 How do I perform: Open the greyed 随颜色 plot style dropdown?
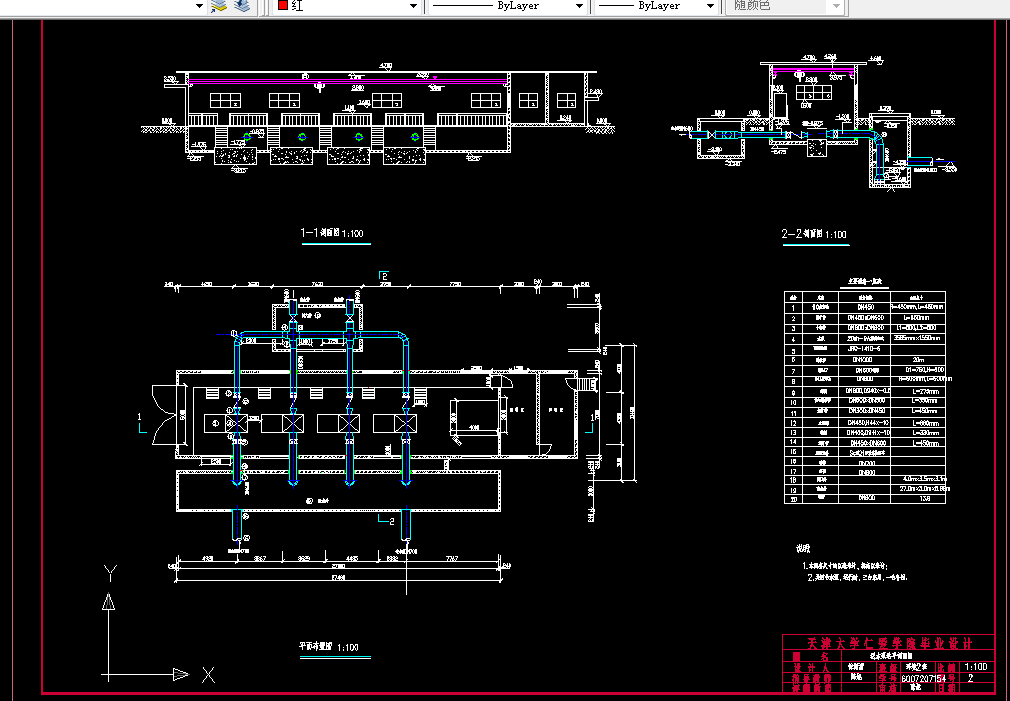point(836,6)
